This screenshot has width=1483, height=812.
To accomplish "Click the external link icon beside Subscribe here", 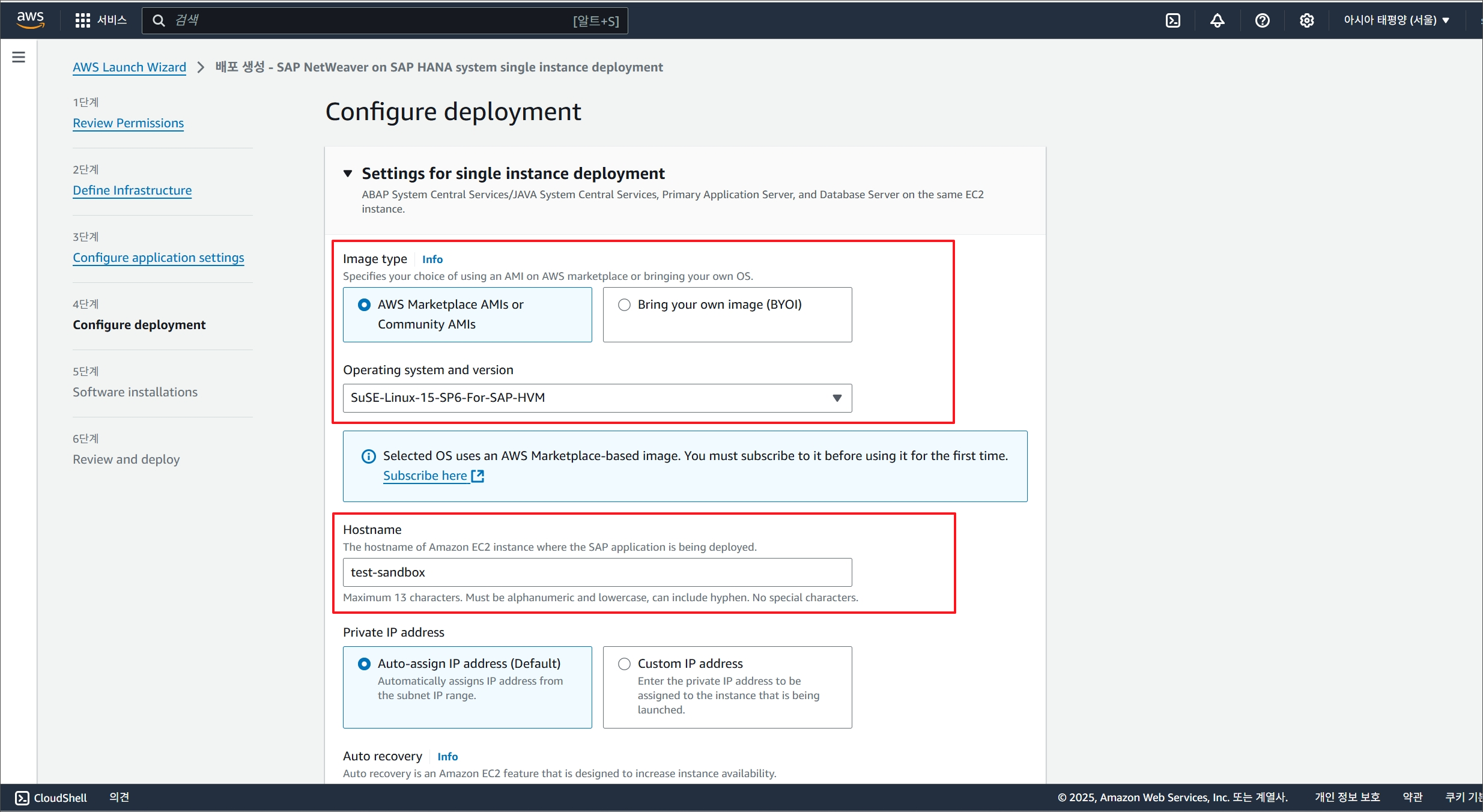I will [478, 476].
